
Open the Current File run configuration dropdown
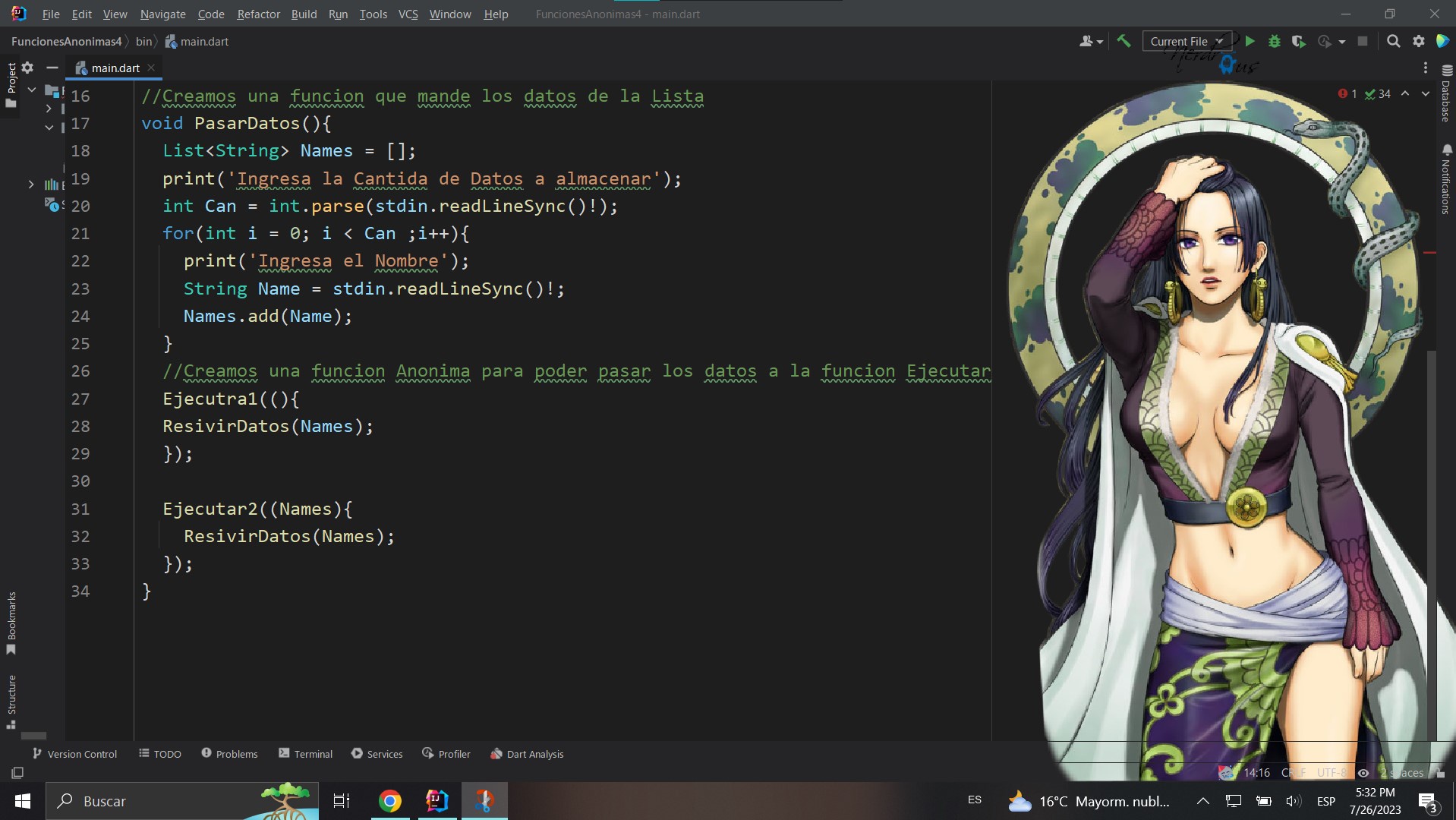pyautogui.click(x=1185, y=42)
